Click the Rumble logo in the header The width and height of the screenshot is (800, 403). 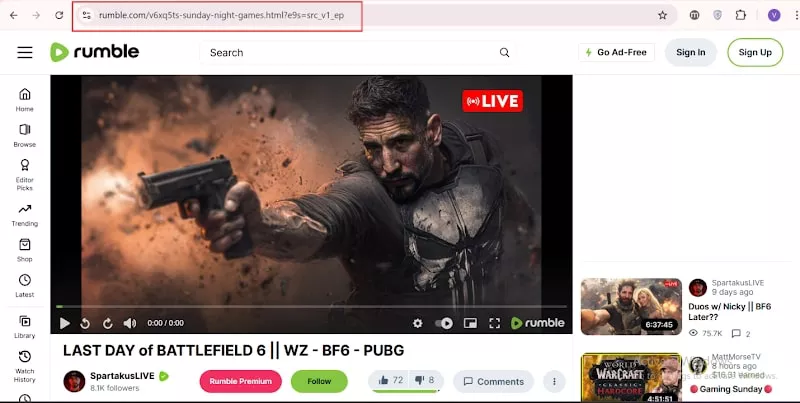coord(94,52)
